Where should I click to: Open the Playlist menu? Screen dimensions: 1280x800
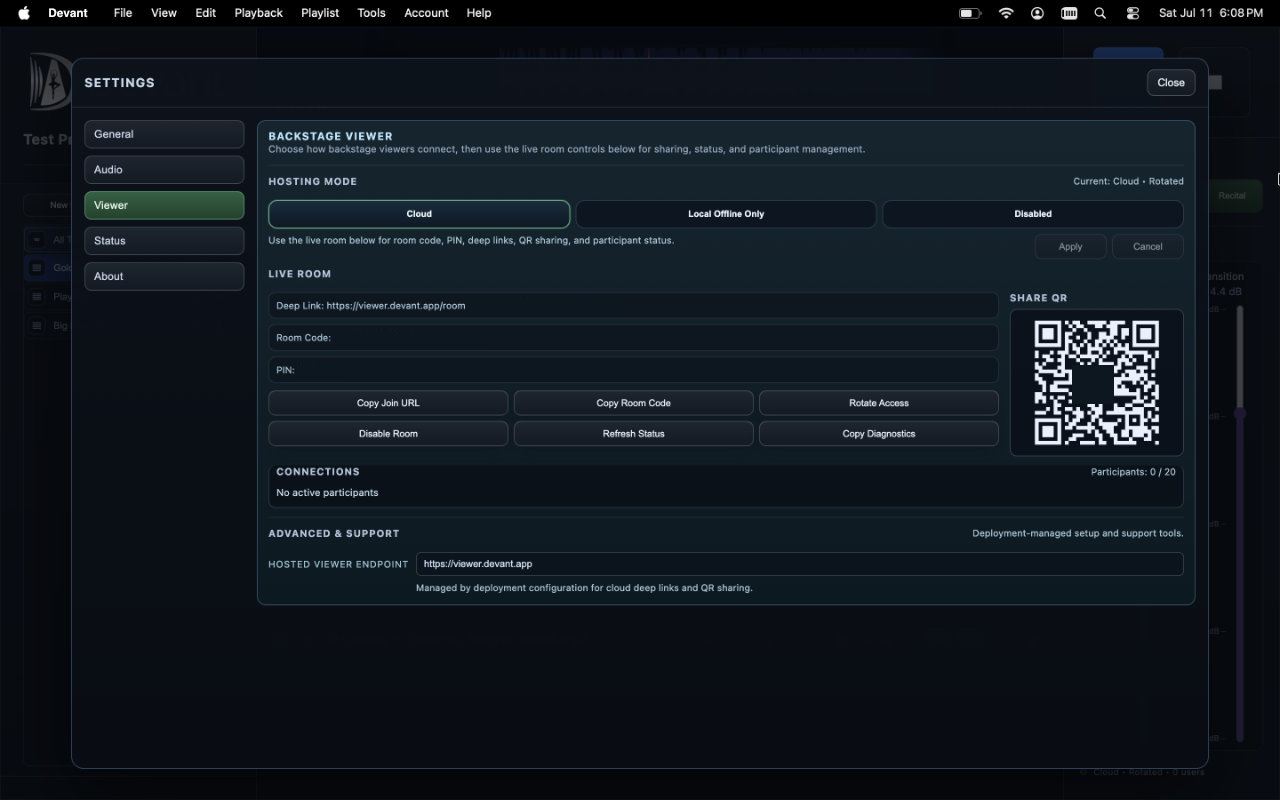(x=320, y=13)
